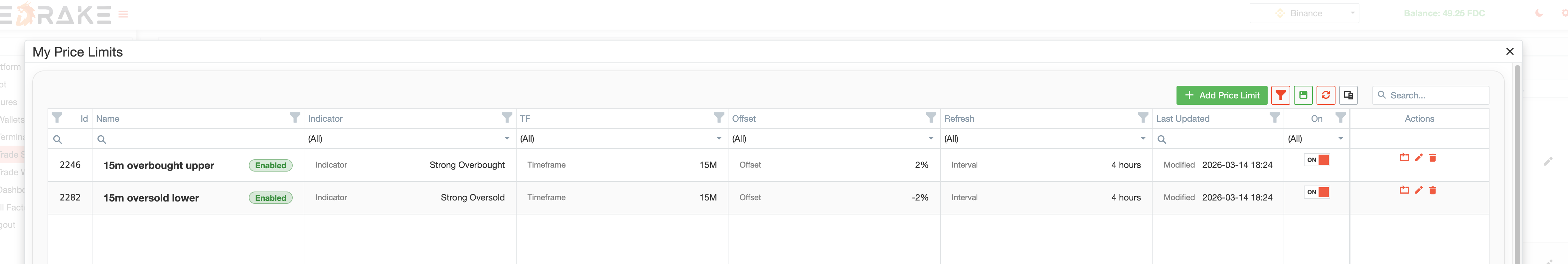Viewport: 1568px width, 264px height.
Task: Click the hamburger menu icon beside the logo
Action: pos(123,14)
